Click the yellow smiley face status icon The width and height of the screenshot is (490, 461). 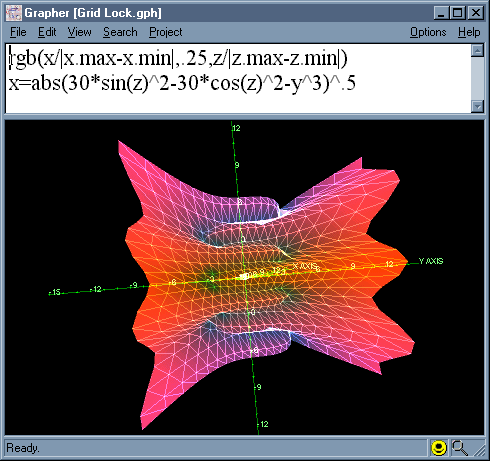point(439,448)
